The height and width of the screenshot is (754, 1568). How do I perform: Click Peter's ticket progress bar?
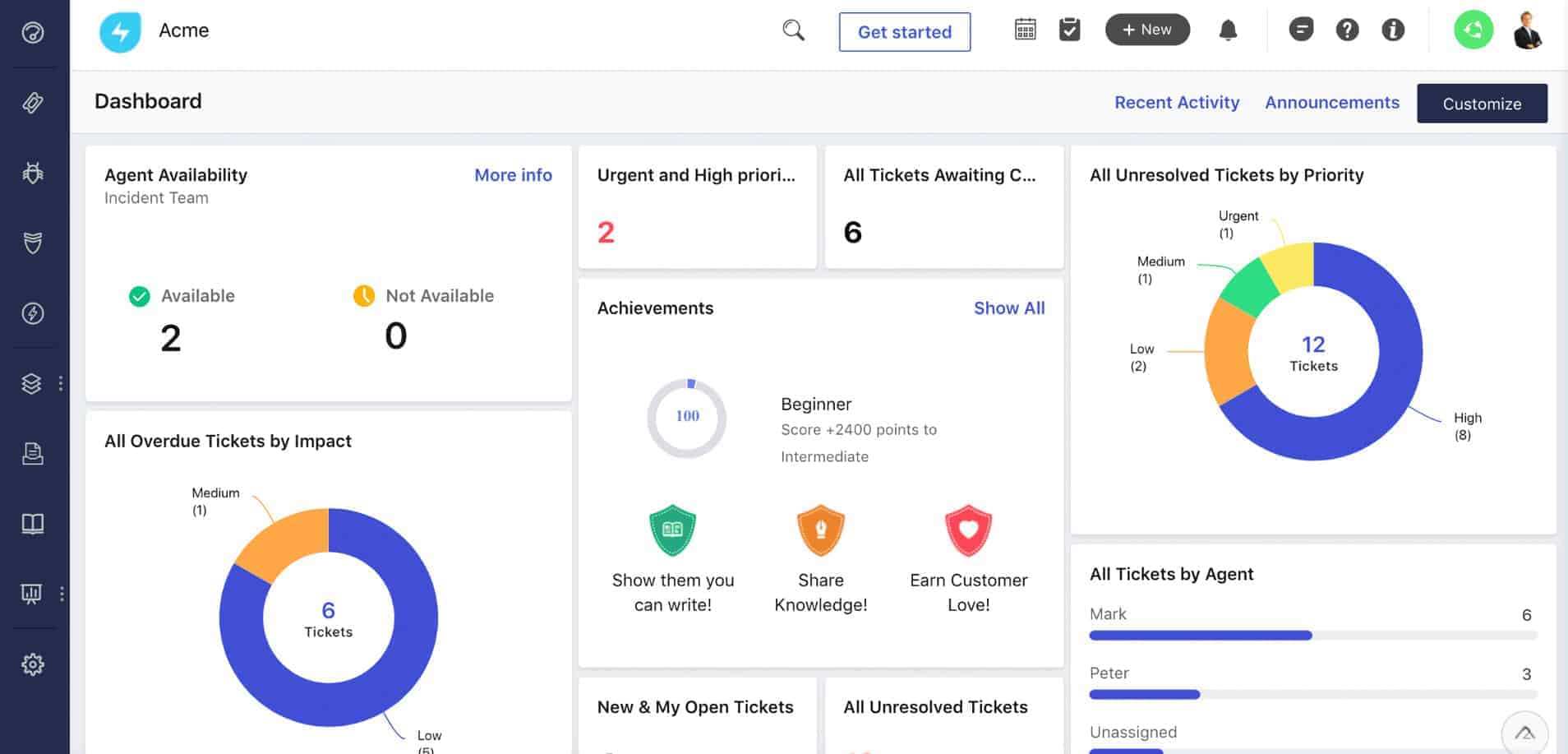click(1312, 694)
